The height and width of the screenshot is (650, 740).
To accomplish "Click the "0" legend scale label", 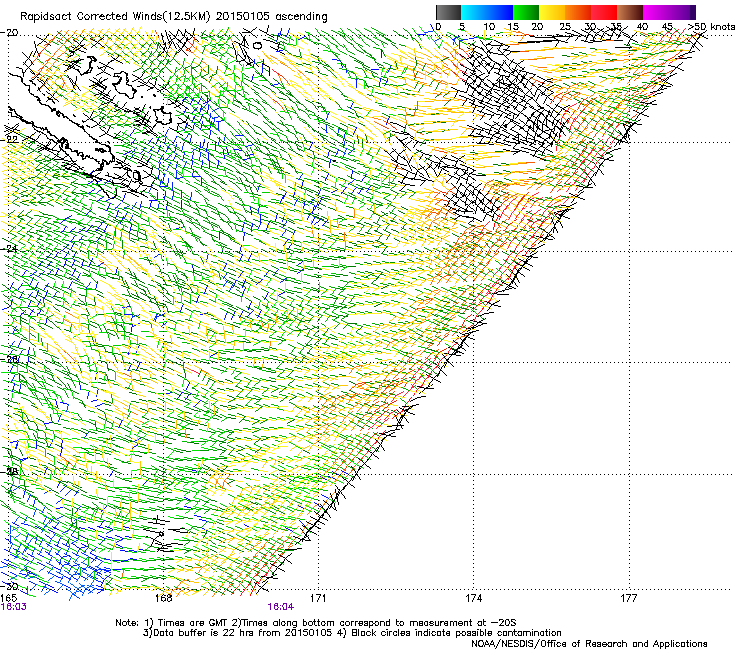I will 438,26.
